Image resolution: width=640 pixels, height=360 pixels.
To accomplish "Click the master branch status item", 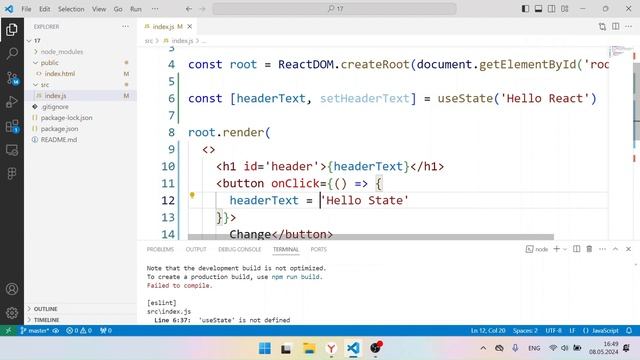I will (35, 331).
